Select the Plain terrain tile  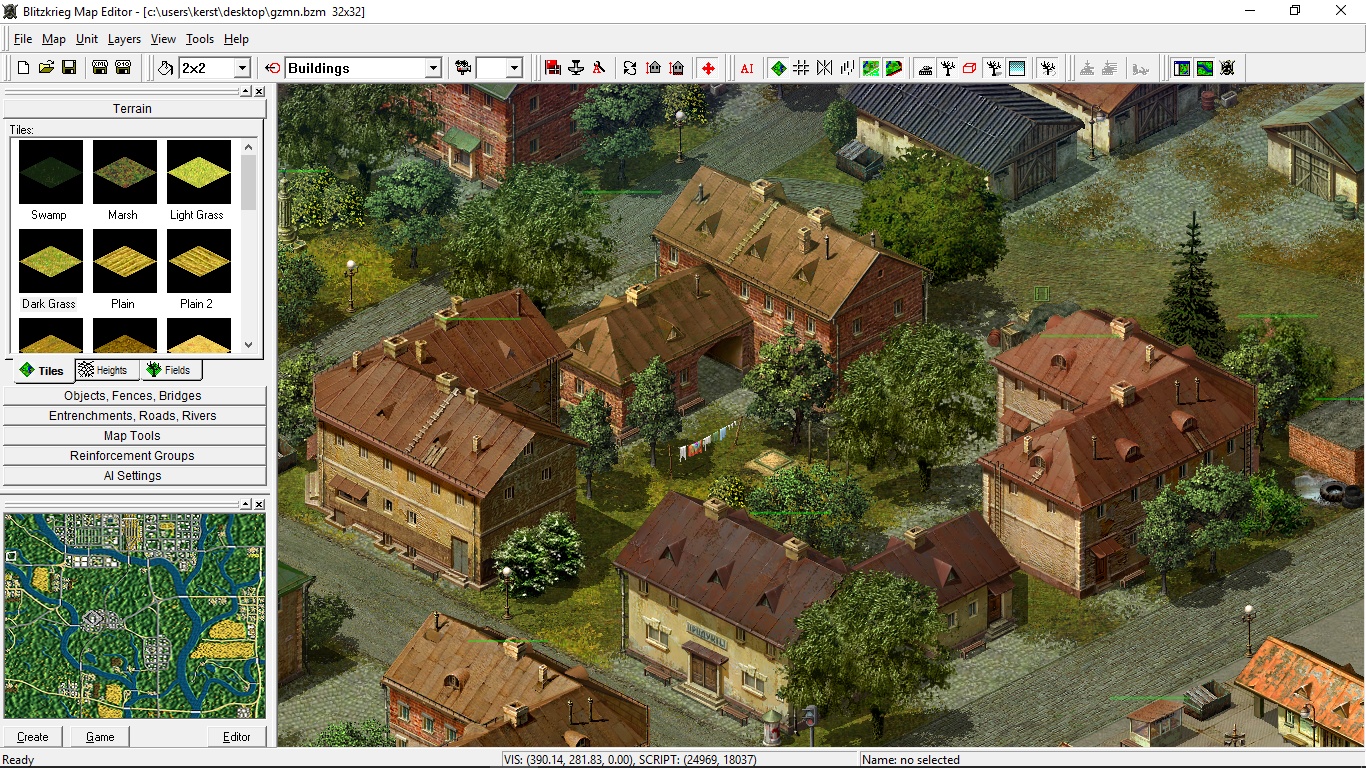tap(124, 269)
